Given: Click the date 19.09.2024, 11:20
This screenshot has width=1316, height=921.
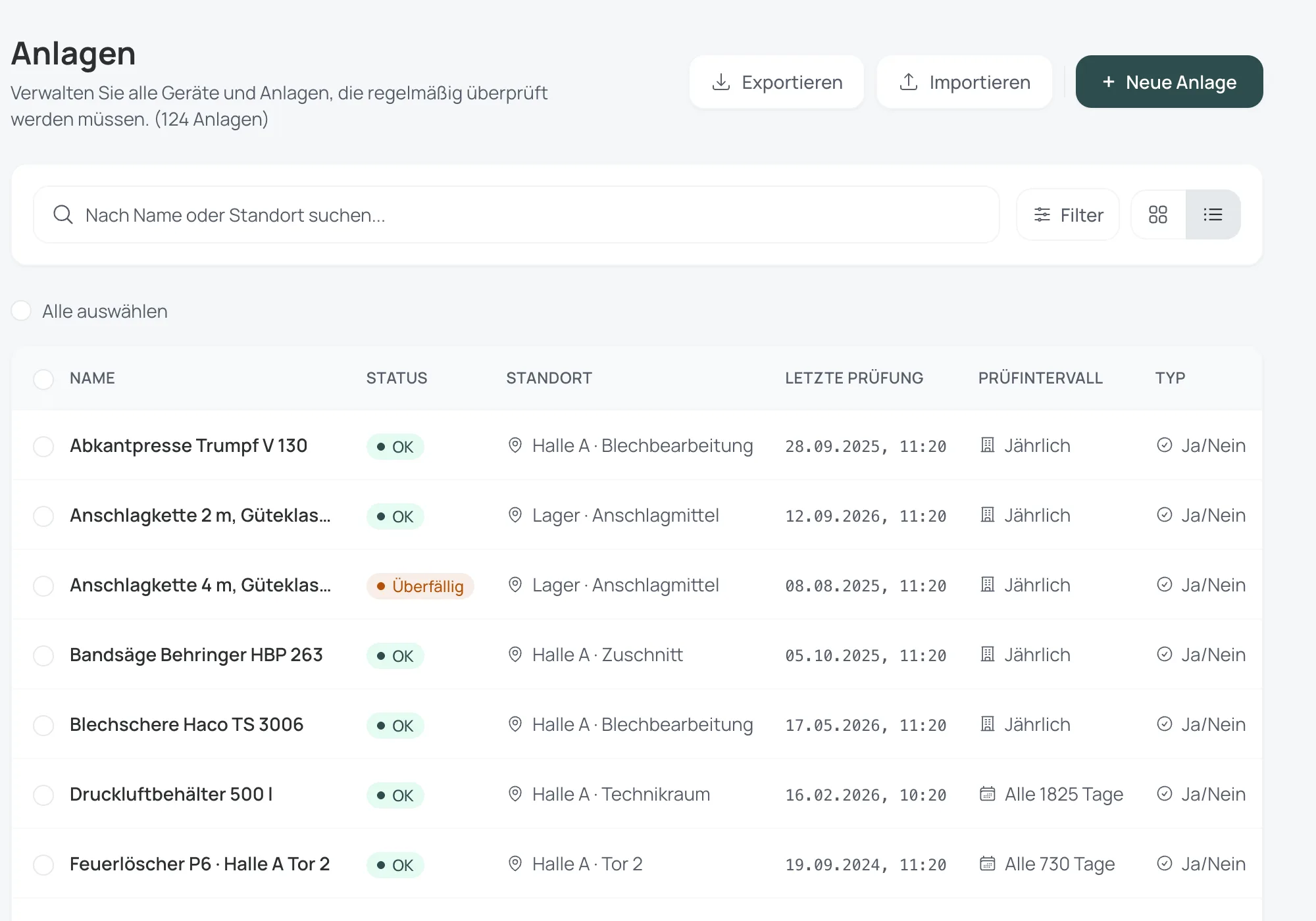Looking at the screenshot, I should tap(866, 864).
